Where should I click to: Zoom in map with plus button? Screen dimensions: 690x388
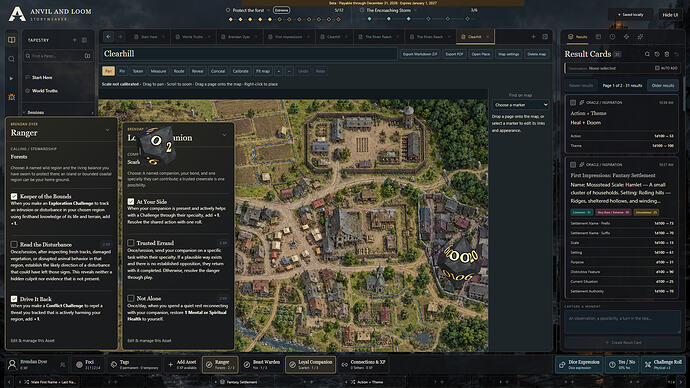tap(278, 71)
